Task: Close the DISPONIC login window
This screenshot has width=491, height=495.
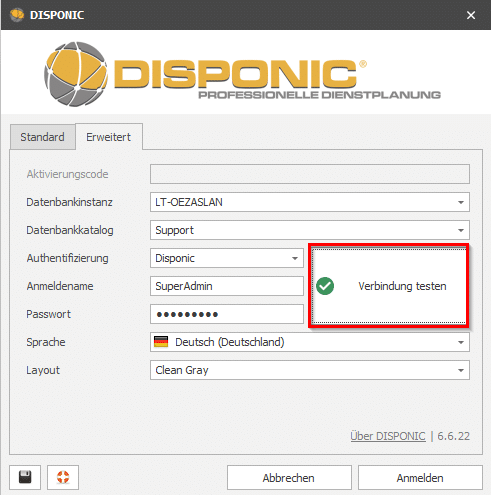Action: (x=471, y=15)
